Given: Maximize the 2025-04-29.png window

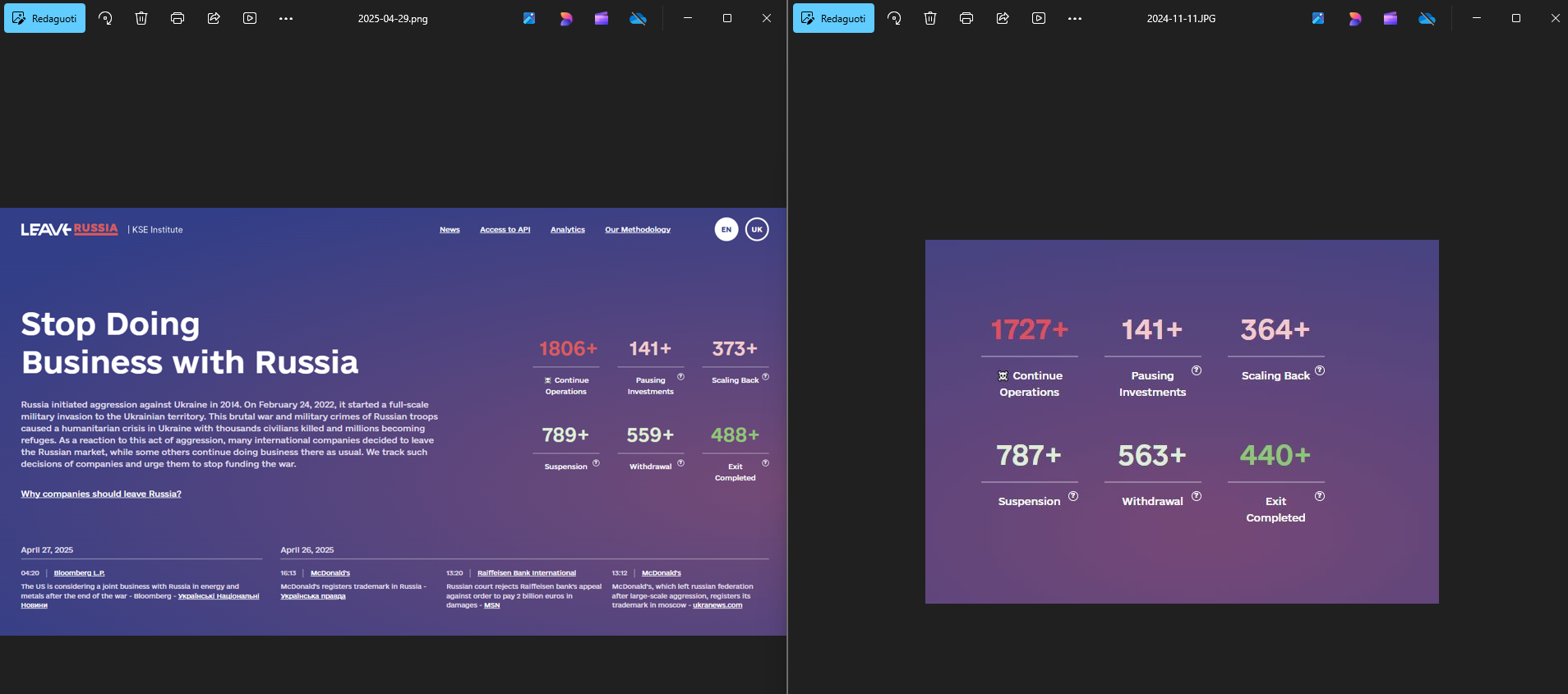Looking at the screenshot, I should tap(727, 18).
